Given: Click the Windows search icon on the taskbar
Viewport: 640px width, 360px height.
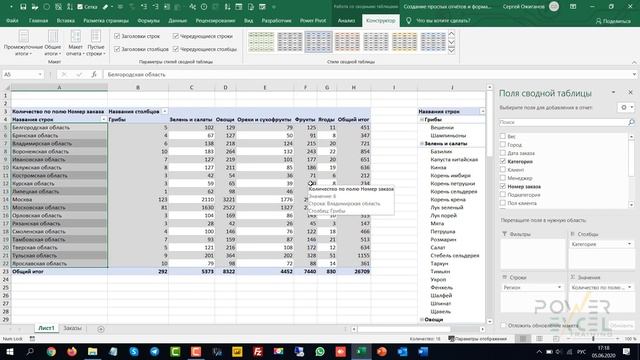Looking at the screenshot, I should (30, 351).
